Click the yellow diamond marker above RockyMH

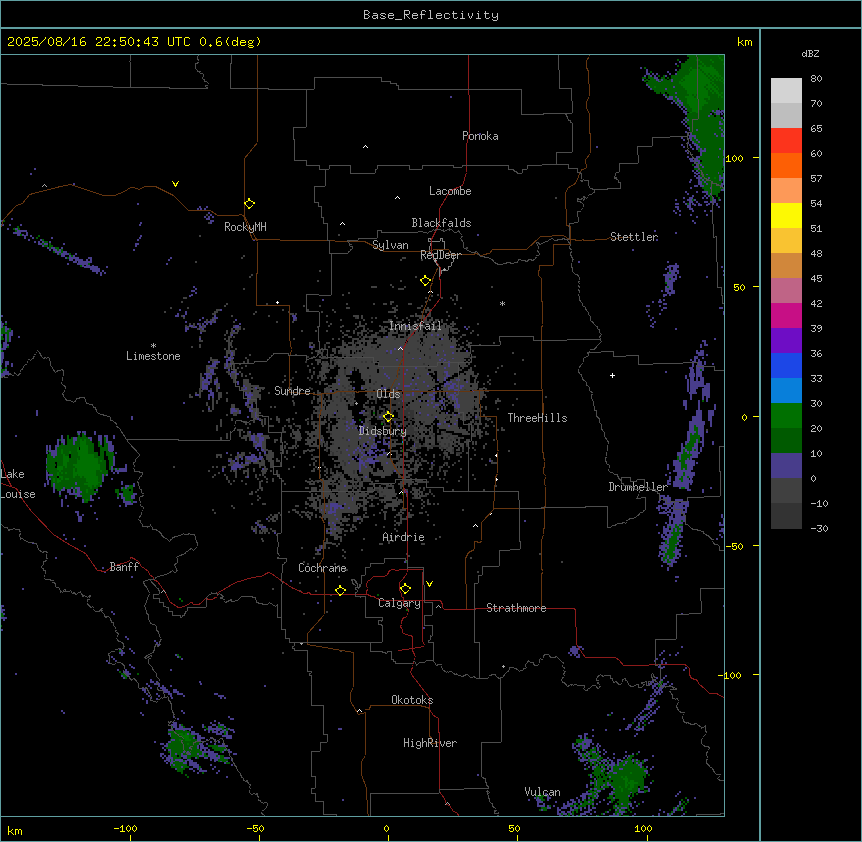click(x=250, y=203)
